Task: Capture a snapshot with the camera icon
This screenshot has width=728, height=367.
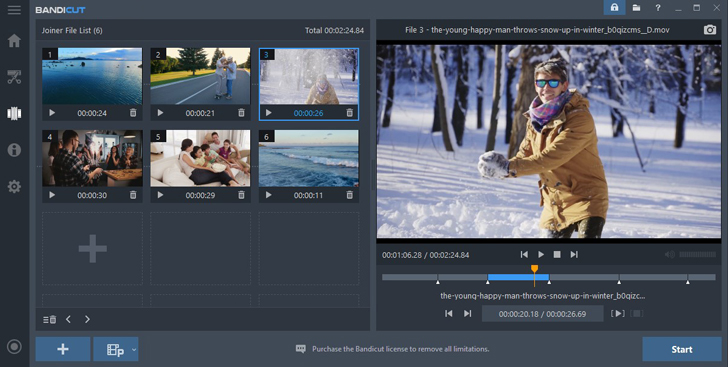Action: point(710,30)
